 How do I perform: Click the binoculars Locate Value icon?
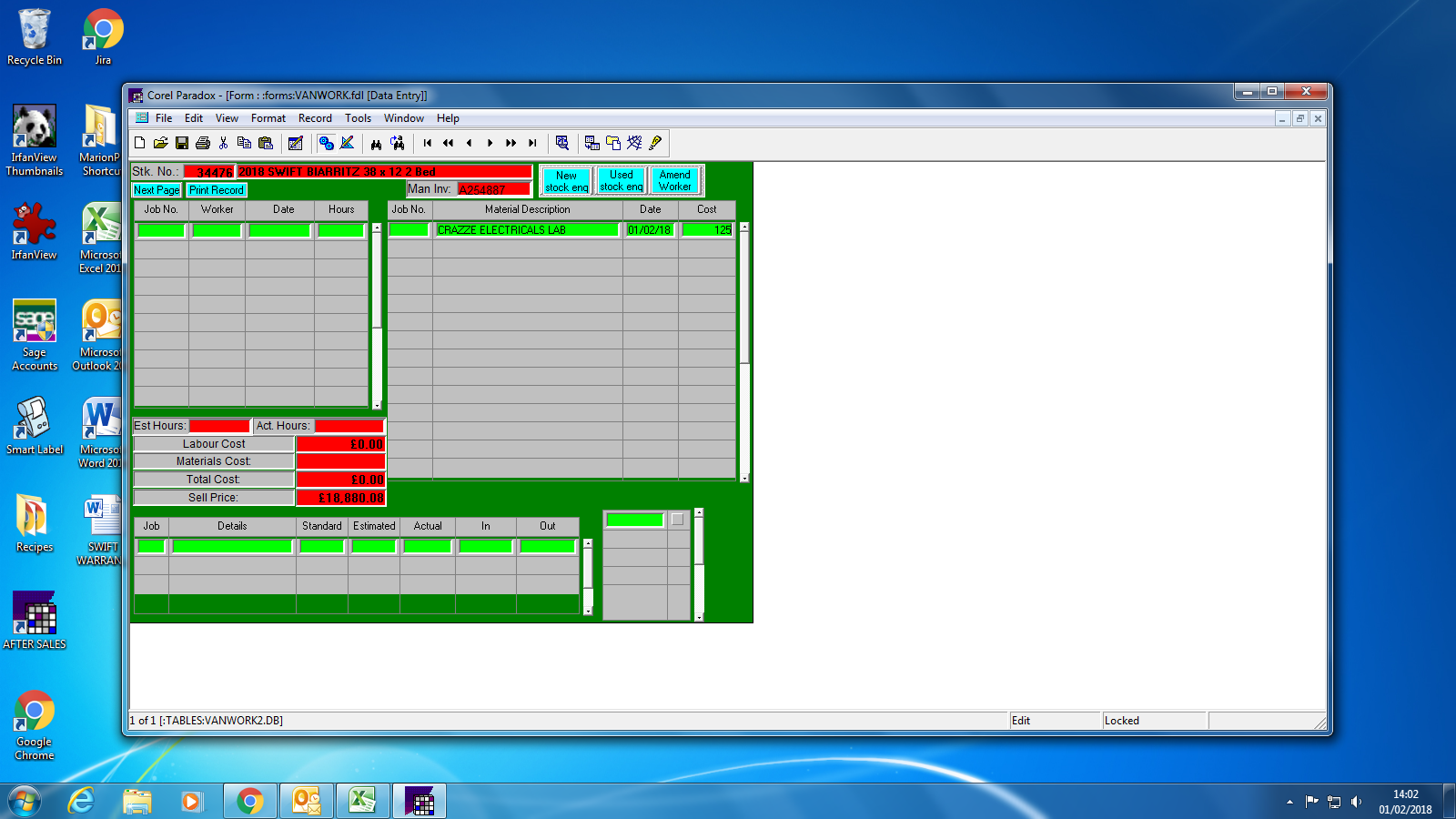[376, 143]
